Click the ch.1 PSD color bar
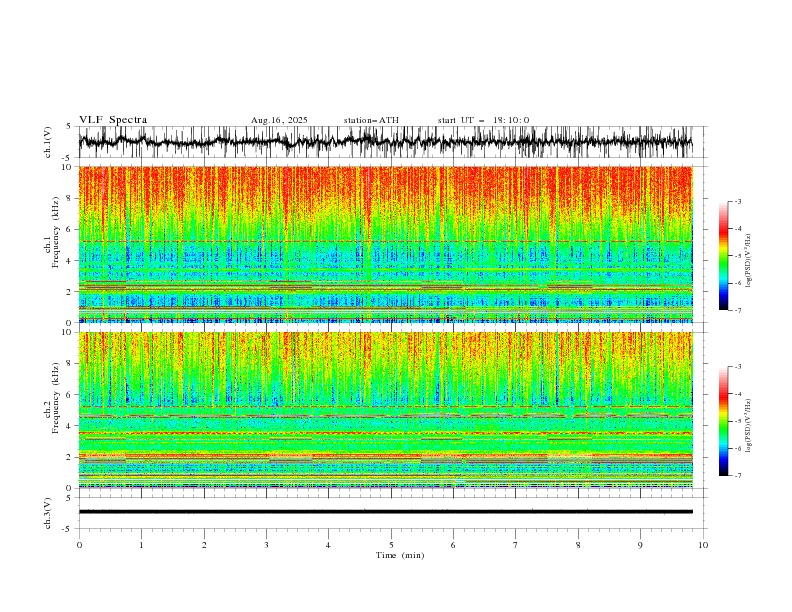The width and height of the screenshot is (792, 612). tap(723, 256)
